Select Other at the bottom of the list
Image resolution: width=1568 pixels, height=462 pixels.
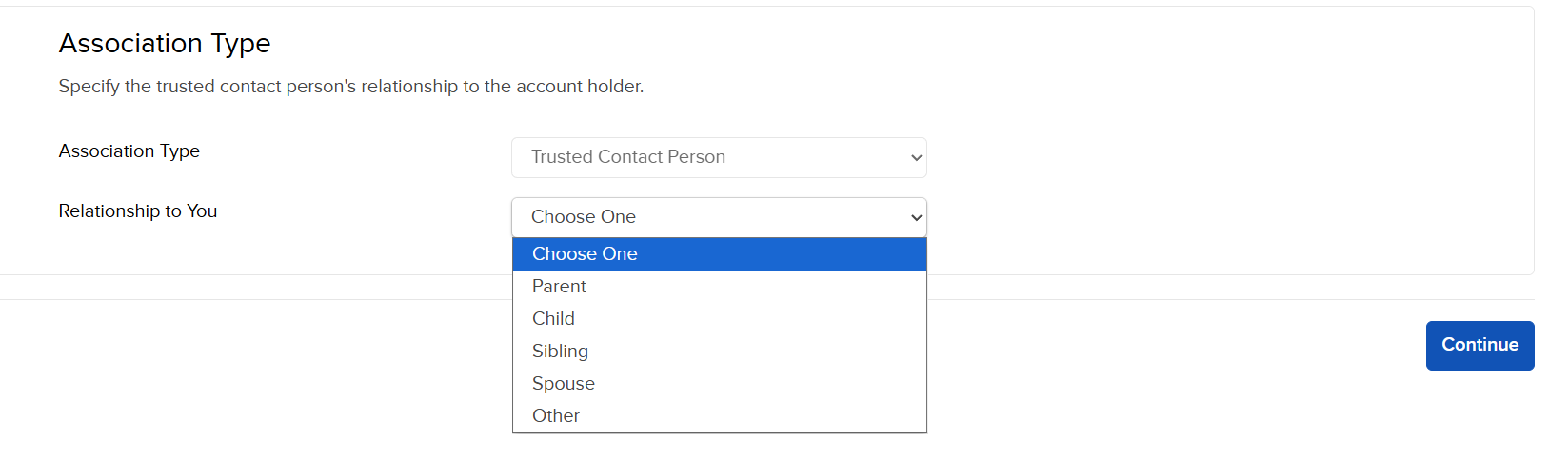tap(719, 416)
